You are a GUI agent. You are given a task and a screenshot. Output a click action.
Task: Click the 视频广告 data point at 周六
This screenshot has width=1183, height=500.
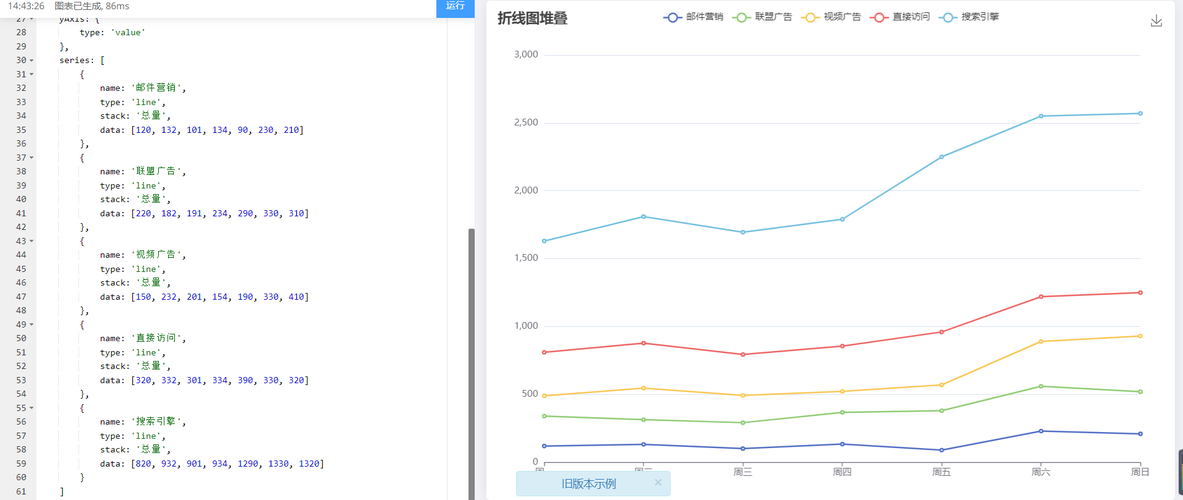tap(1040, 342)
